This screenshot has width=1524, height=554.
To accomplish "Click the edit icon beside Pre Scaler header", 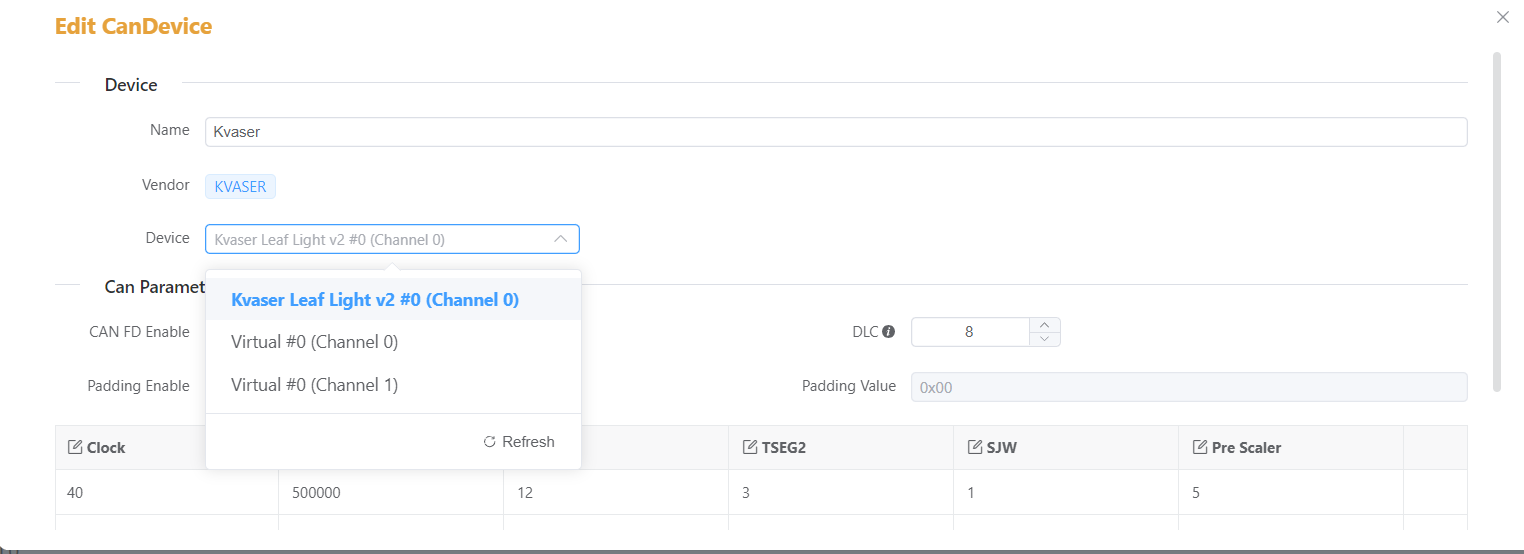I will pyautogui.click(x=1200, y=447).
